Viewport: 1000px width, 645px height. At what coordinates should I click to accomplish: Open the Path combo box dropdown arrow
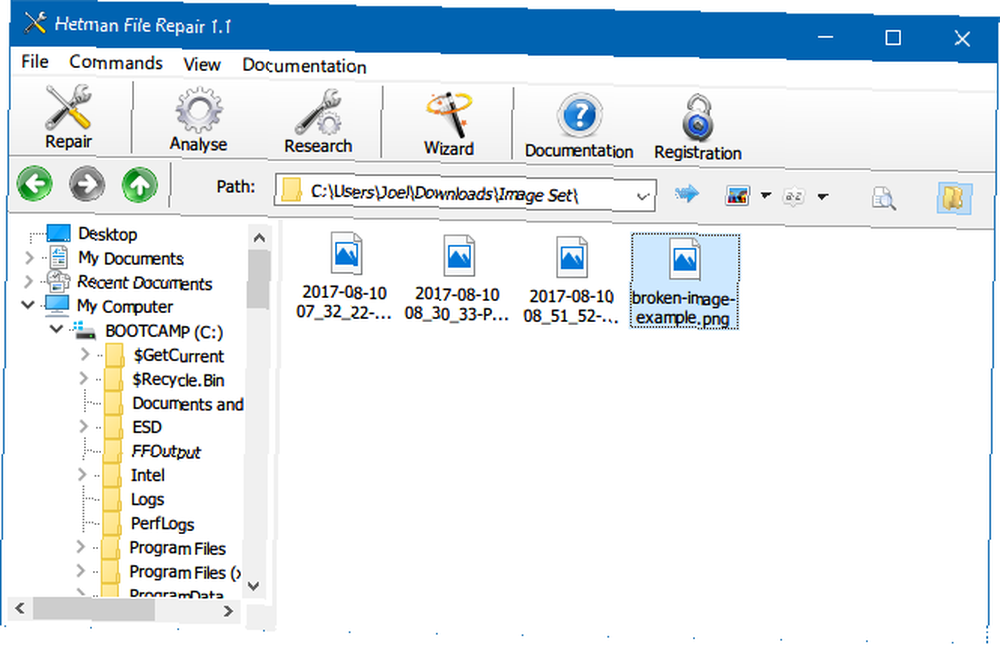tap(643, 196)
